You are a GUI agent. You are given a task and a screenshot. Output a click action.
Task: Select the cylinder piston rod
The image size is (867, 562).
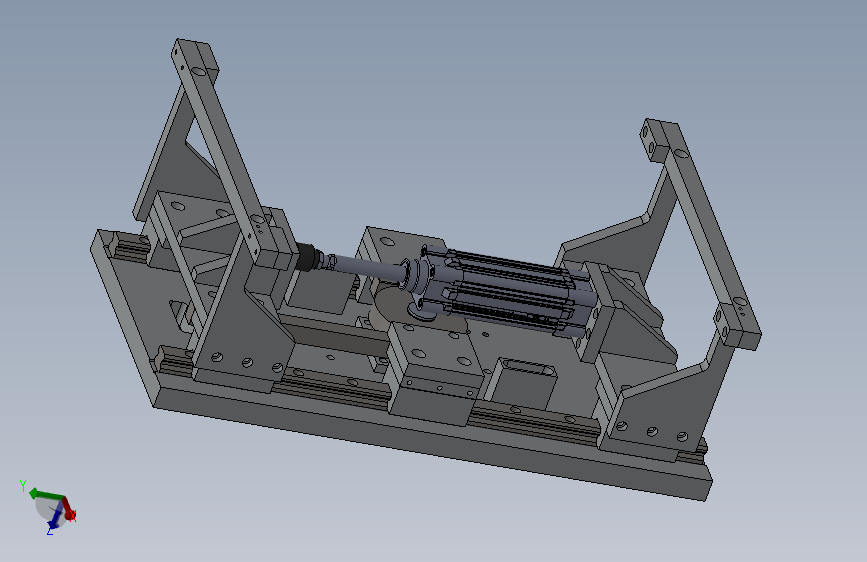click(x=368, y=266)
